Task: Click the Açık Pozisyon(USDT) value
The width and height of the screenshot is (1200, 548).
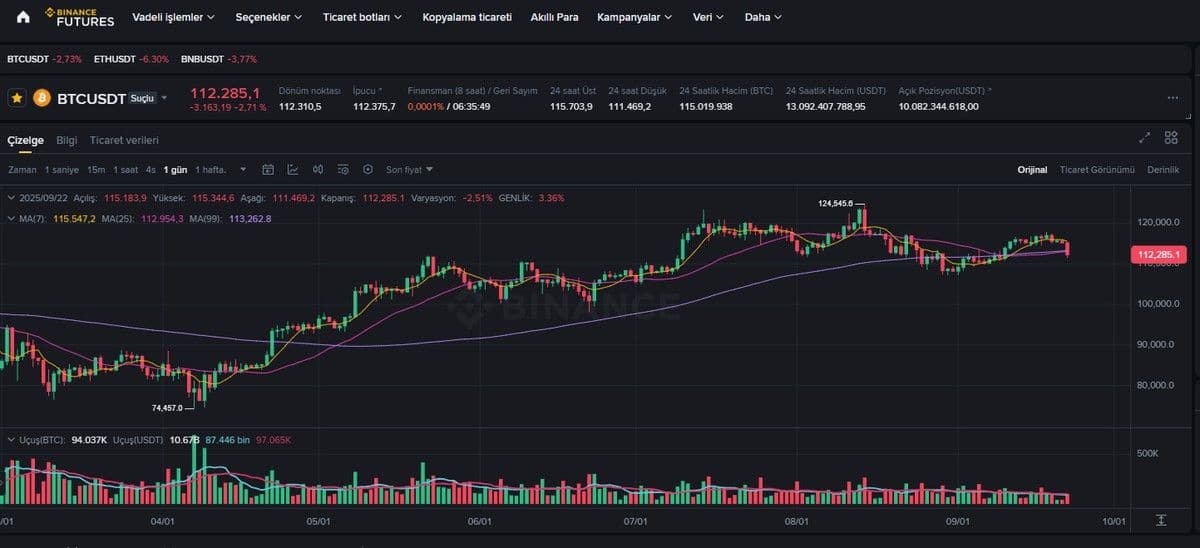Action: (939, 106)
